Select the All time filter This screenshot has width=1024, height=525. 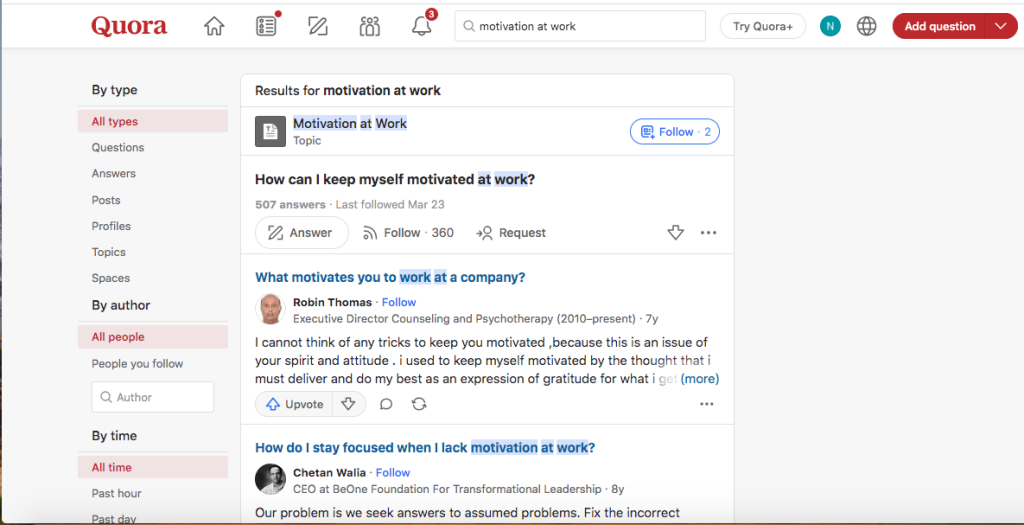point(153,468)
